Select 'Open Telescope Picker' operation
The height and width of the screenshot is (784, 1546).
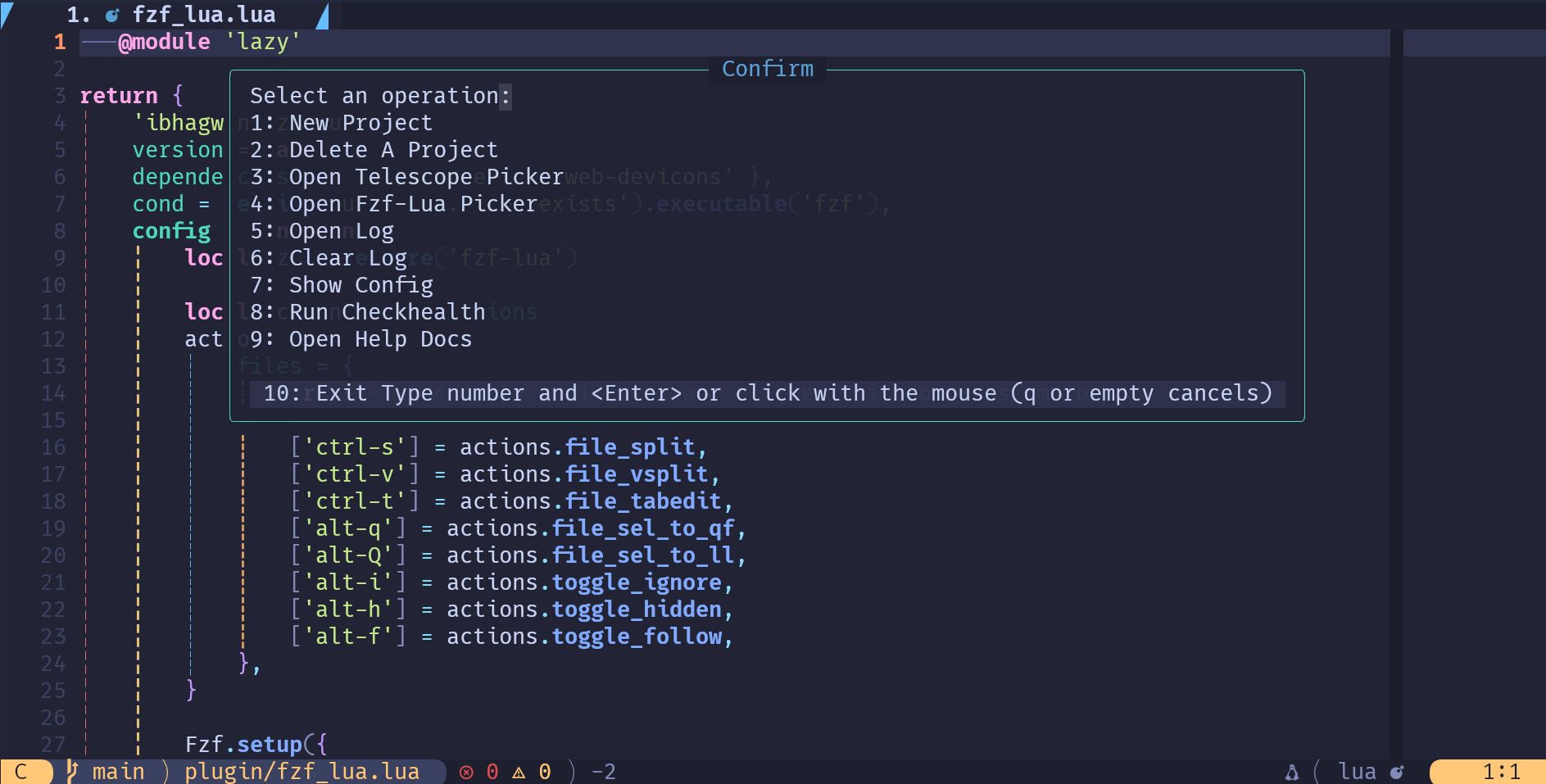(406, 177)
